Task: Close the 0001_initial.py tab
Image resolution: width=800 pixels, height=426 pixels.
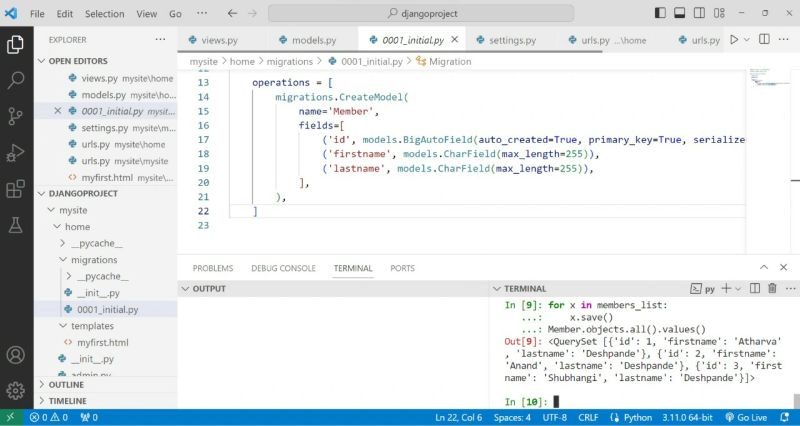Action: point(455,40)
